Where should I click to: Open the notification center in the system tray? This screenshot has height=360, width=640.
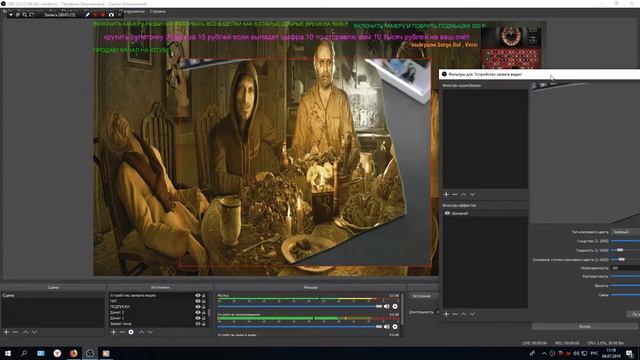pos(629,353)
